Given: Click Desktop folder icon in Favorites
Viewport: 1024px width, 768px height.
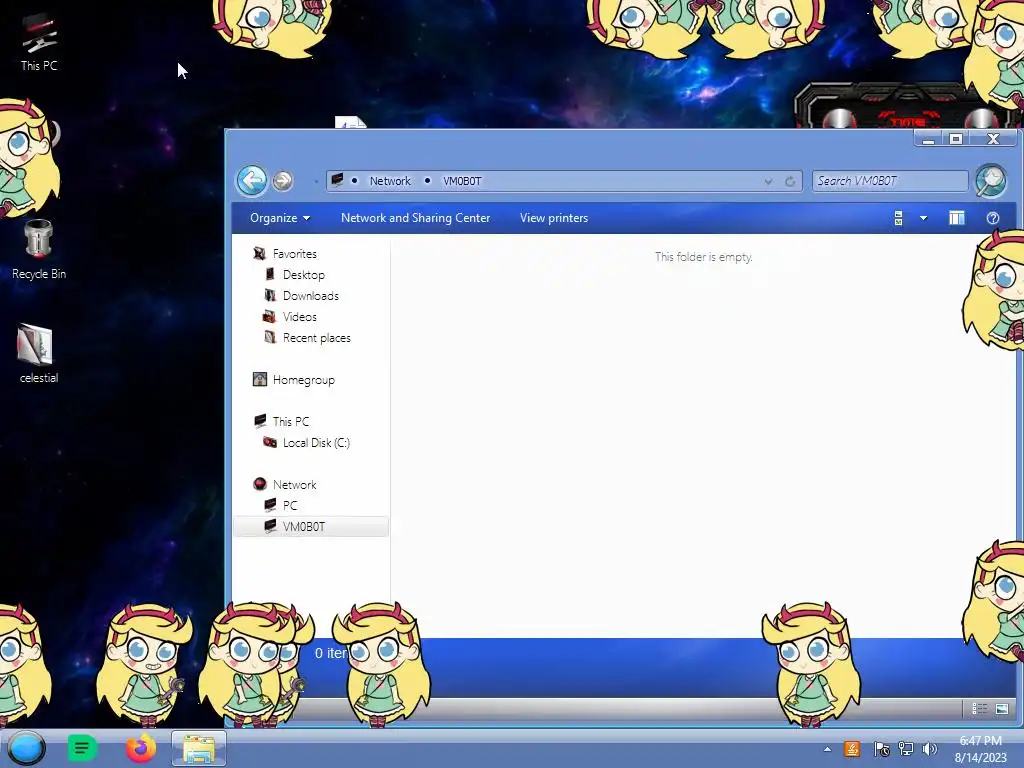Looking at the screenshot, I should pos(270,274).
